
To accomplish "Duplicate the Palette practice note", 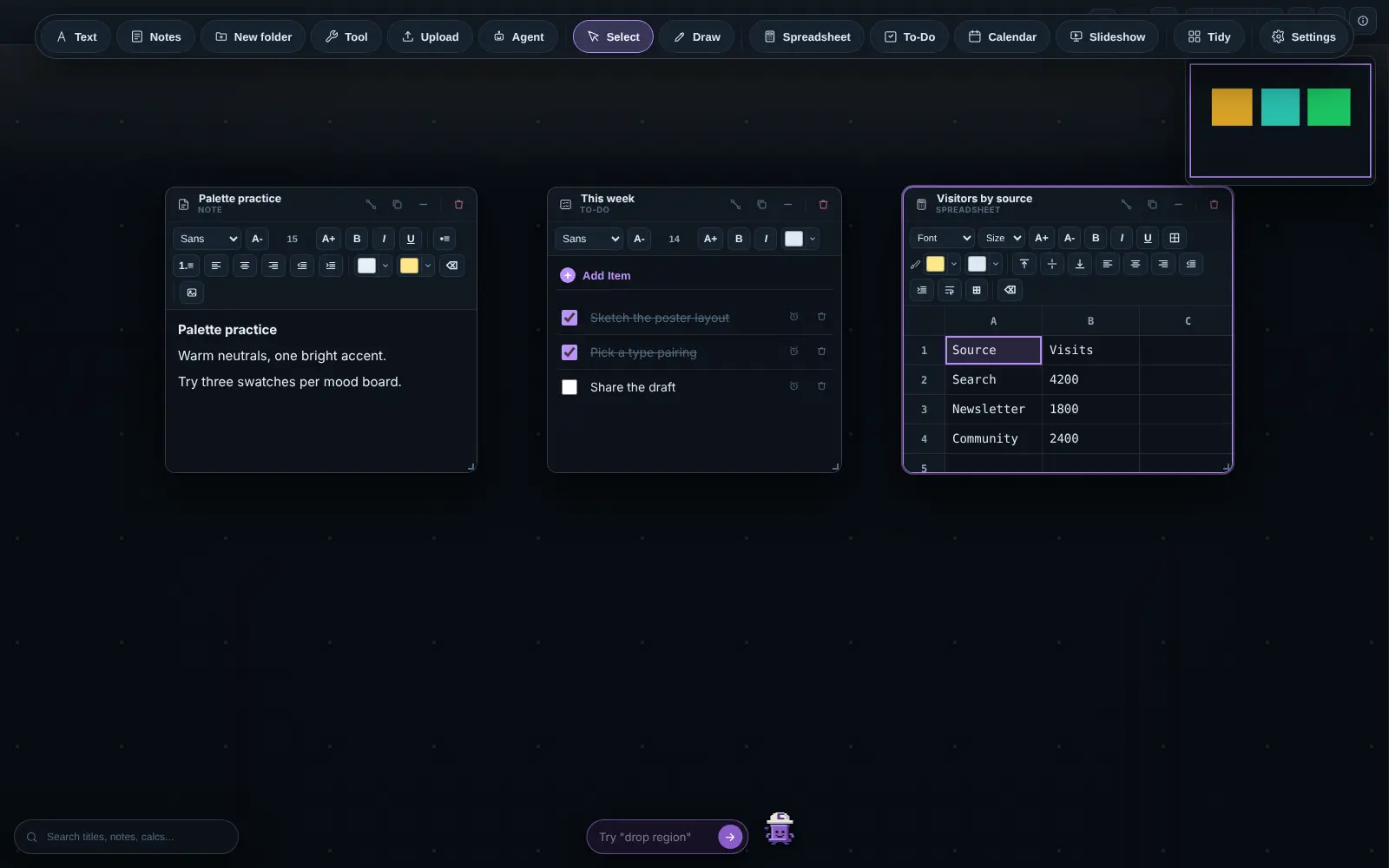I will (x=397, y=205).
